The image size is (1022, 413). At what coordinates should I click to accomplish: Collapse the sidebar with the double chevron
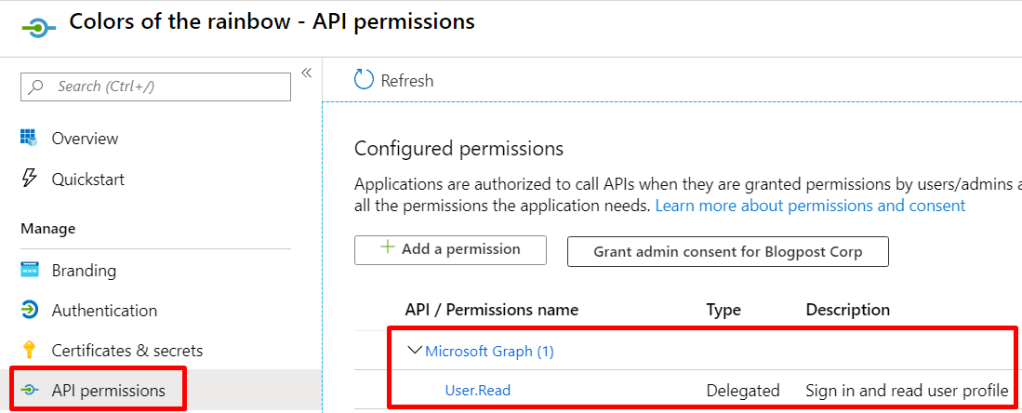(x=306, y=73)
